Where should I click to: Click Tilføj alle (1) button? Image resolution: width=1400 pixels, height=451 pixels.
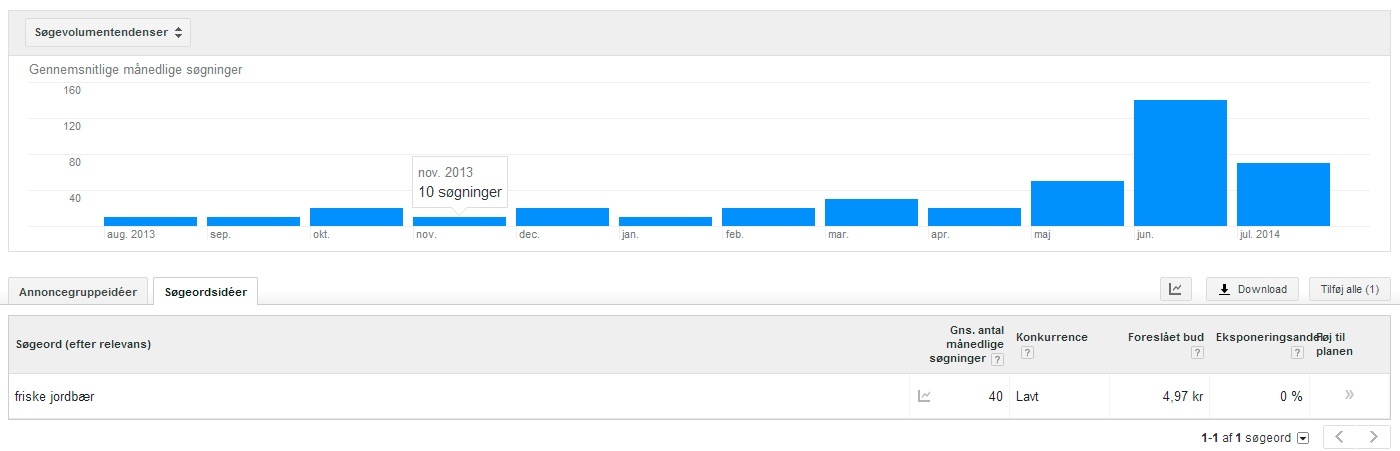[x=1350, y=289]
